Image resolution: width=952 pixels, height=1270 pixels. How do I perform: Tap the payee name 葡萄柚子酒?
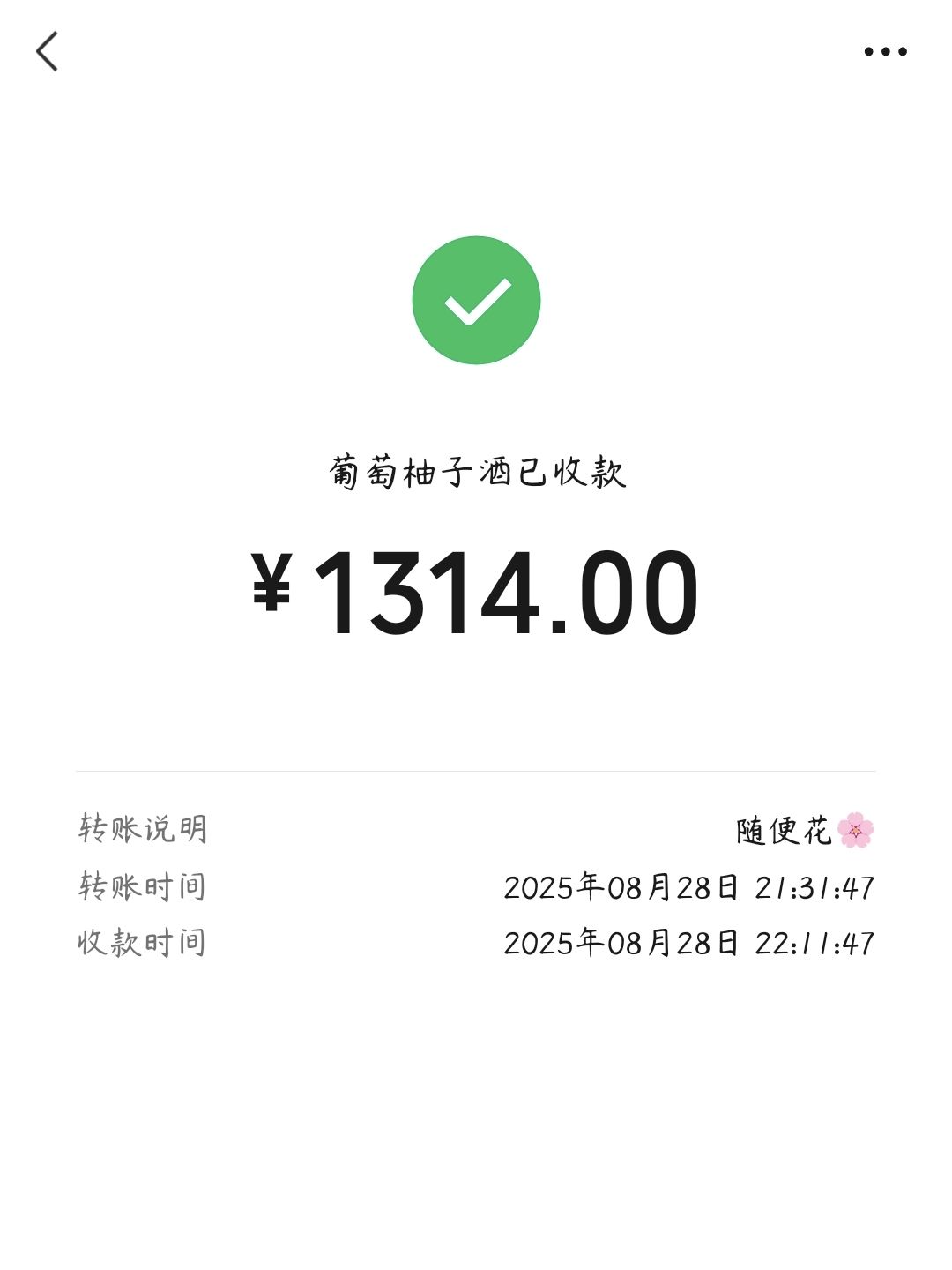(x=421, y=473)
